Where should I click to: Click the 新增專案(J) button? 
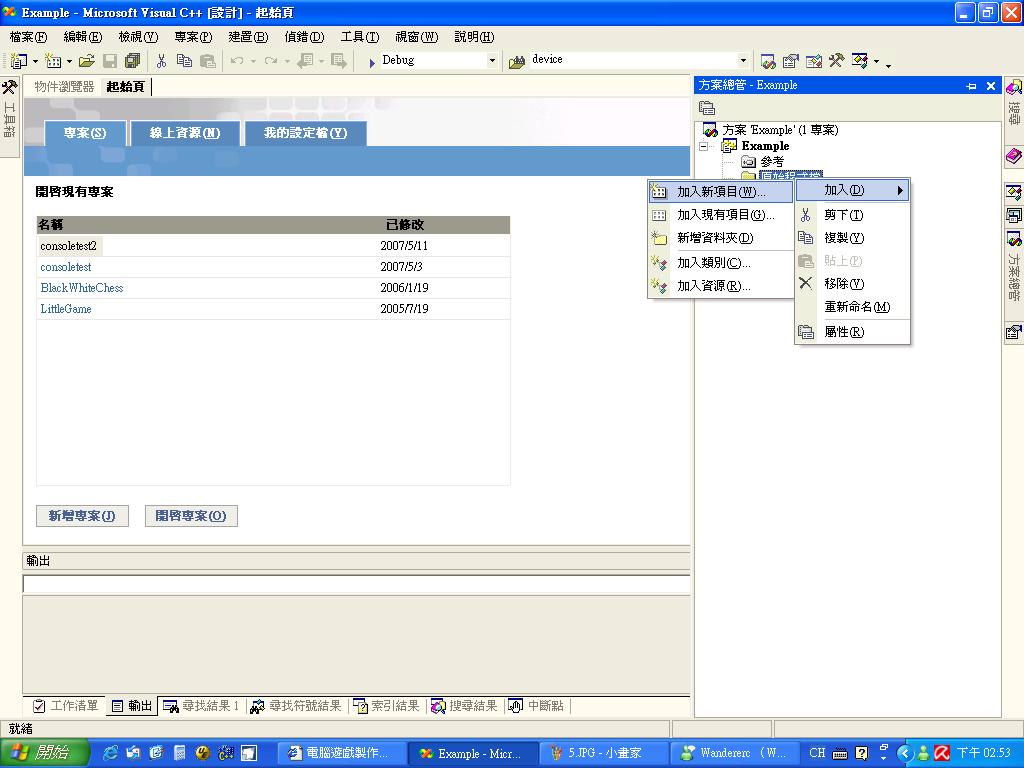(82, 516)
